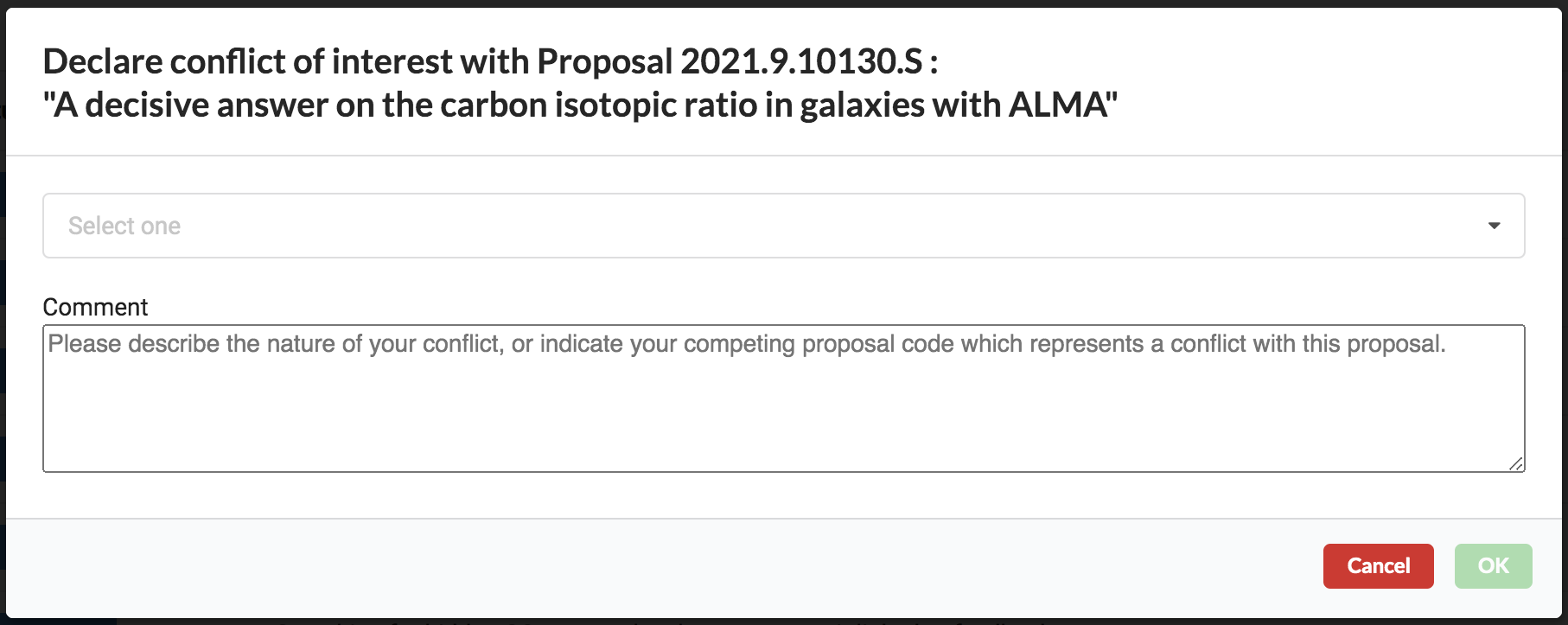Click the "Comment" field label

(x=95, y=307)
